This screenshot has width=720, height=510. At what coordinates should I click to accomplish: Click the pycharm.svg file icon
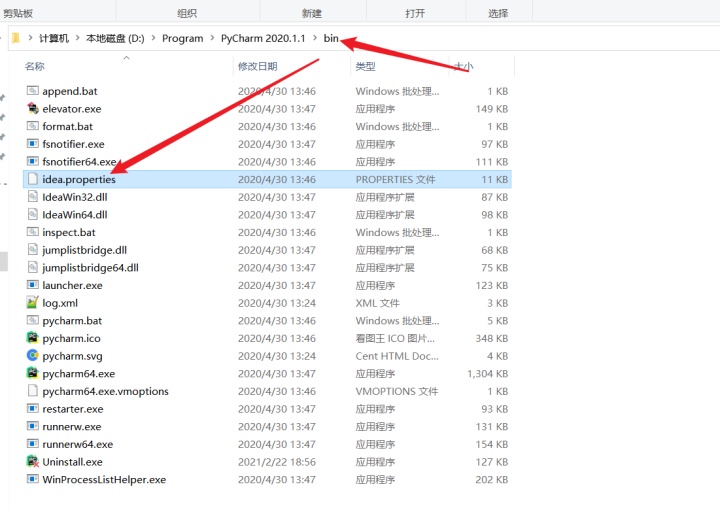pos(33,356)
